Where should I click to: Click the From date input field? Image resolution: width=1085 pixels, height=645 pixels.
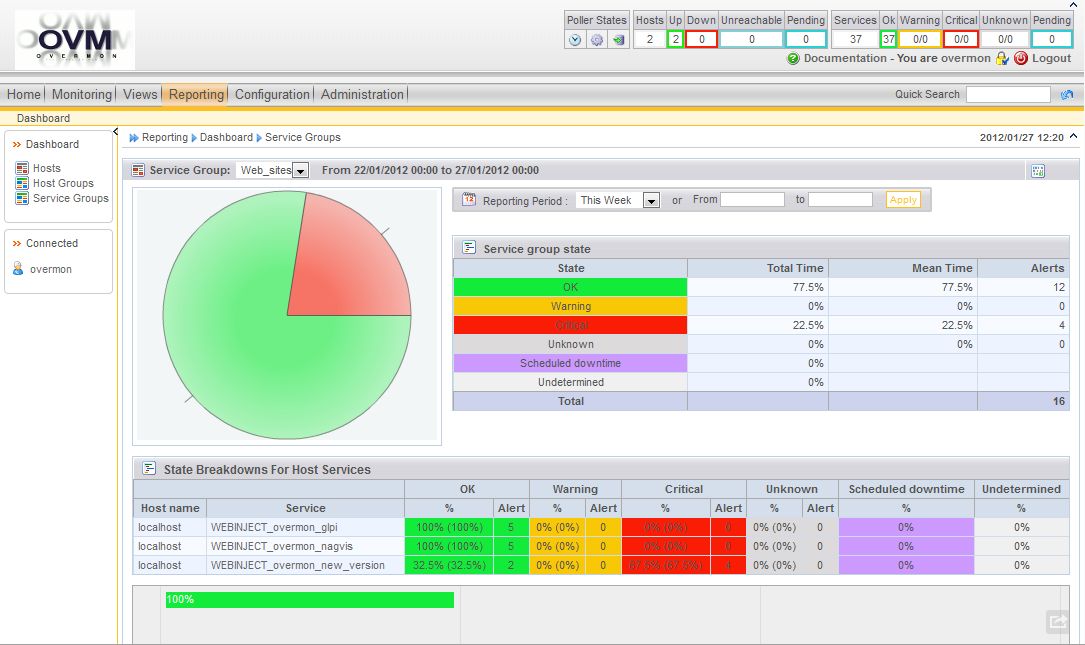(752, 200)
